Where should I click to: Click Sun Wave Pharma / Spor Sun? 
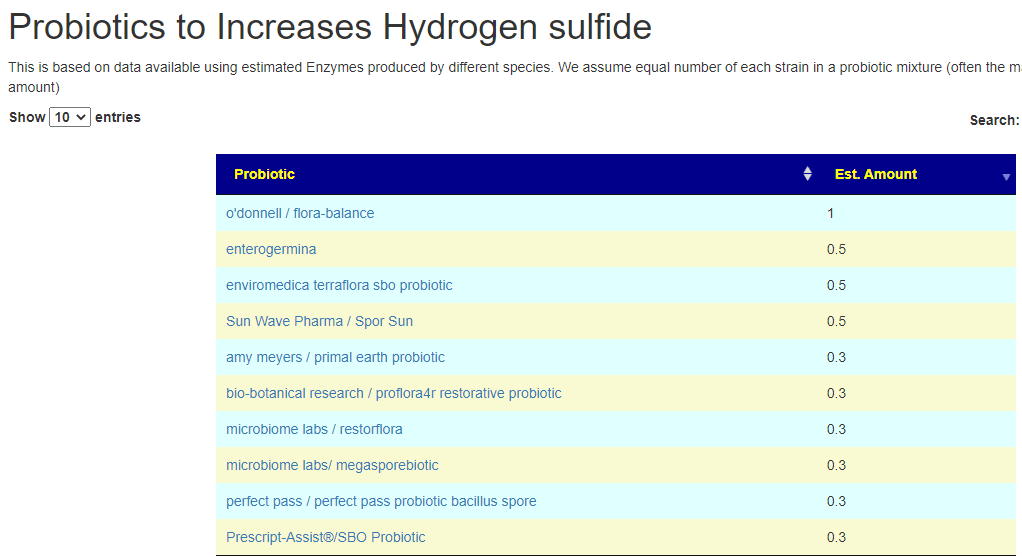(319, 321)
